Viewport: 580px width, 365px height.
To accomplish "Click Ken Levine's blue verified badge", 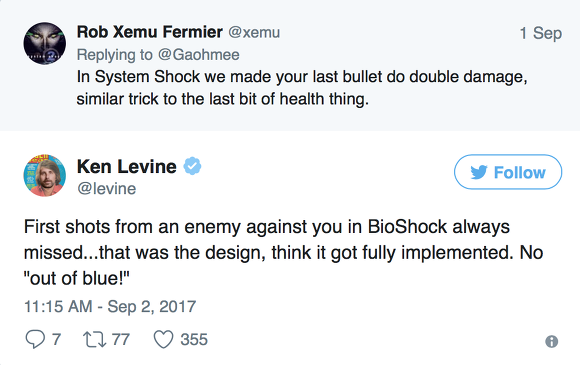I will (x=193, y=166).
